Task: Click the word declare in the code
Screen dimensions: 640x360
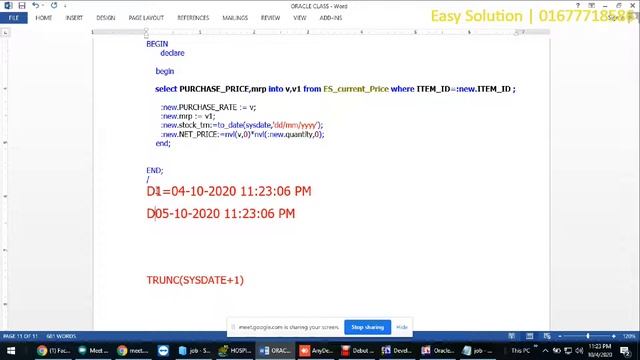Action: 172,53
